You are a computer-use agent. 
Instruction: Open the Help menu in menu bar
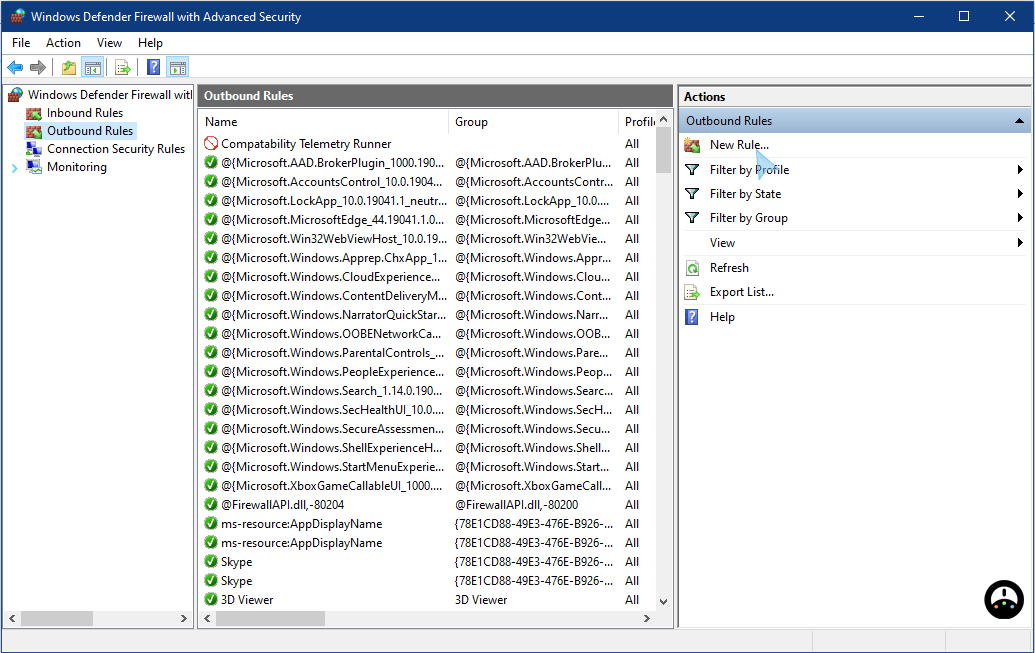pos(150,43)
